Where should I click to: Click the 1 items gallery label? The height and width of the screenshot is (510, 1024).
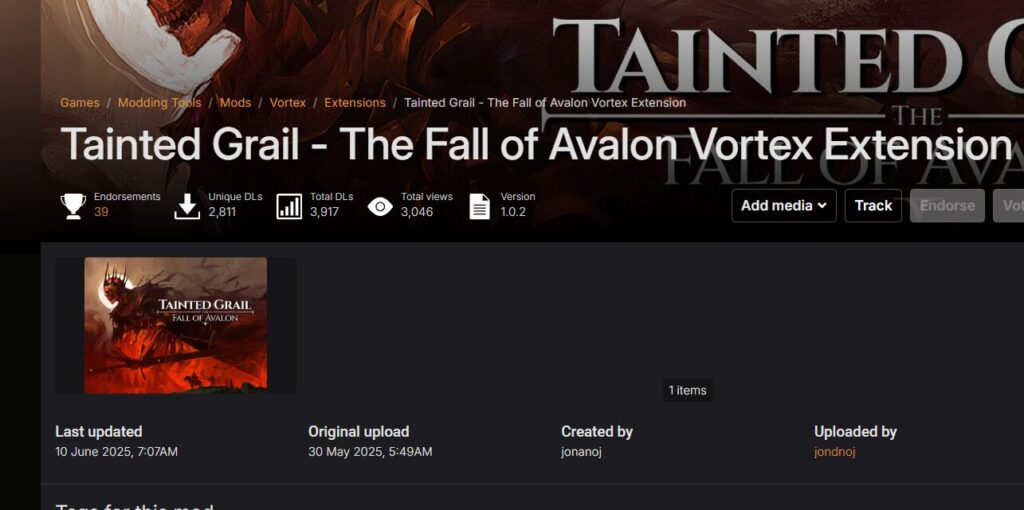pos(687,390)
